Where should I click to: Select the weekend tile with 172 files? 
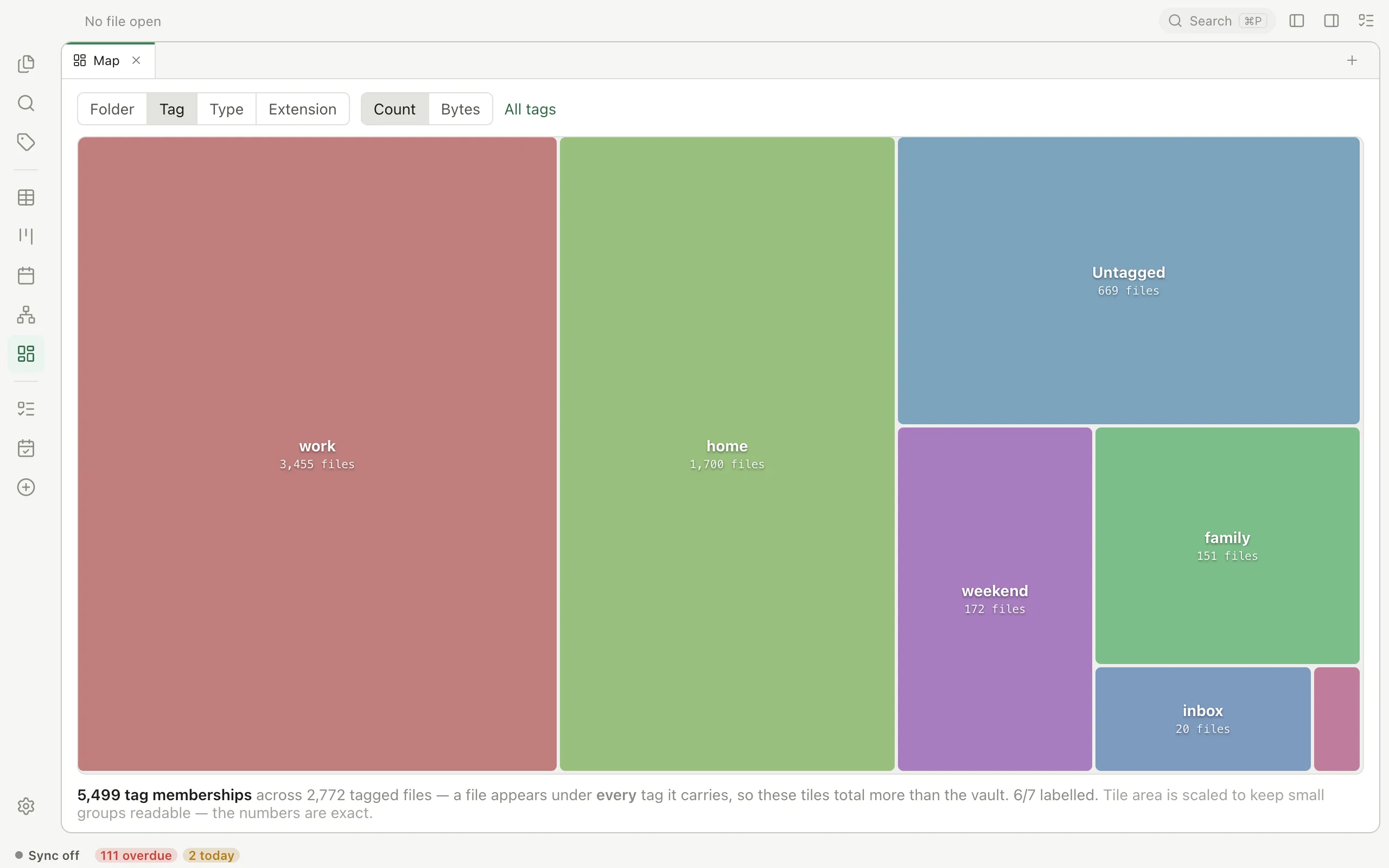pos(995,599)
